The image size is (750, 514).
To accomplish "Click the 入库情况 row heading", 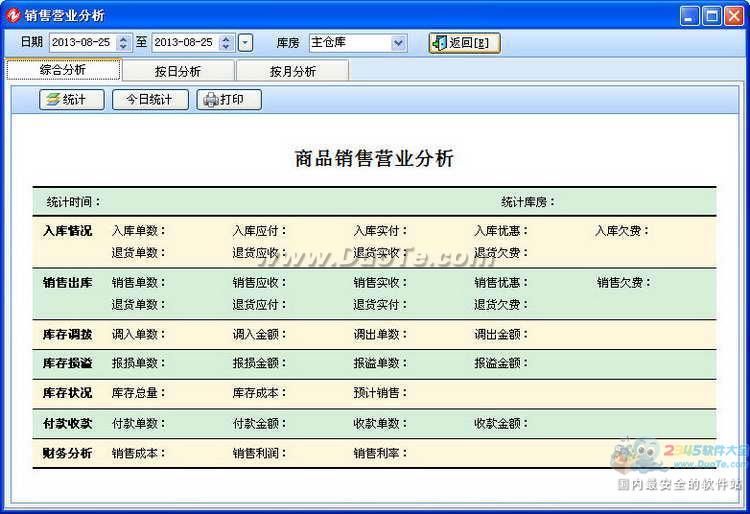I will click(x=67, y=231).
